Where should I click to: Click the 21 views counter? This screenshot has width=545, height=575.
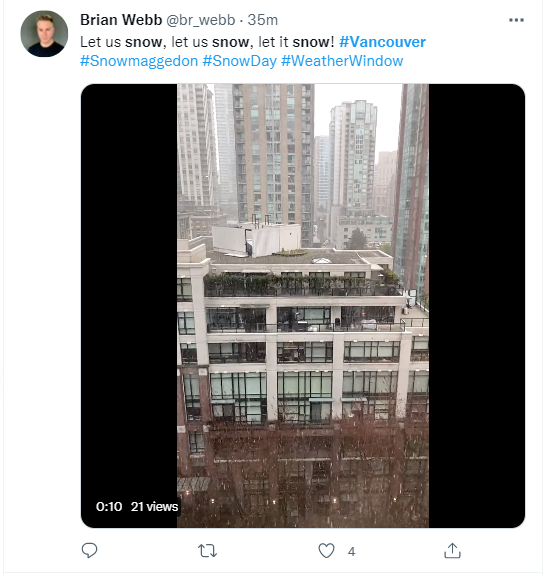coord(154,506)
